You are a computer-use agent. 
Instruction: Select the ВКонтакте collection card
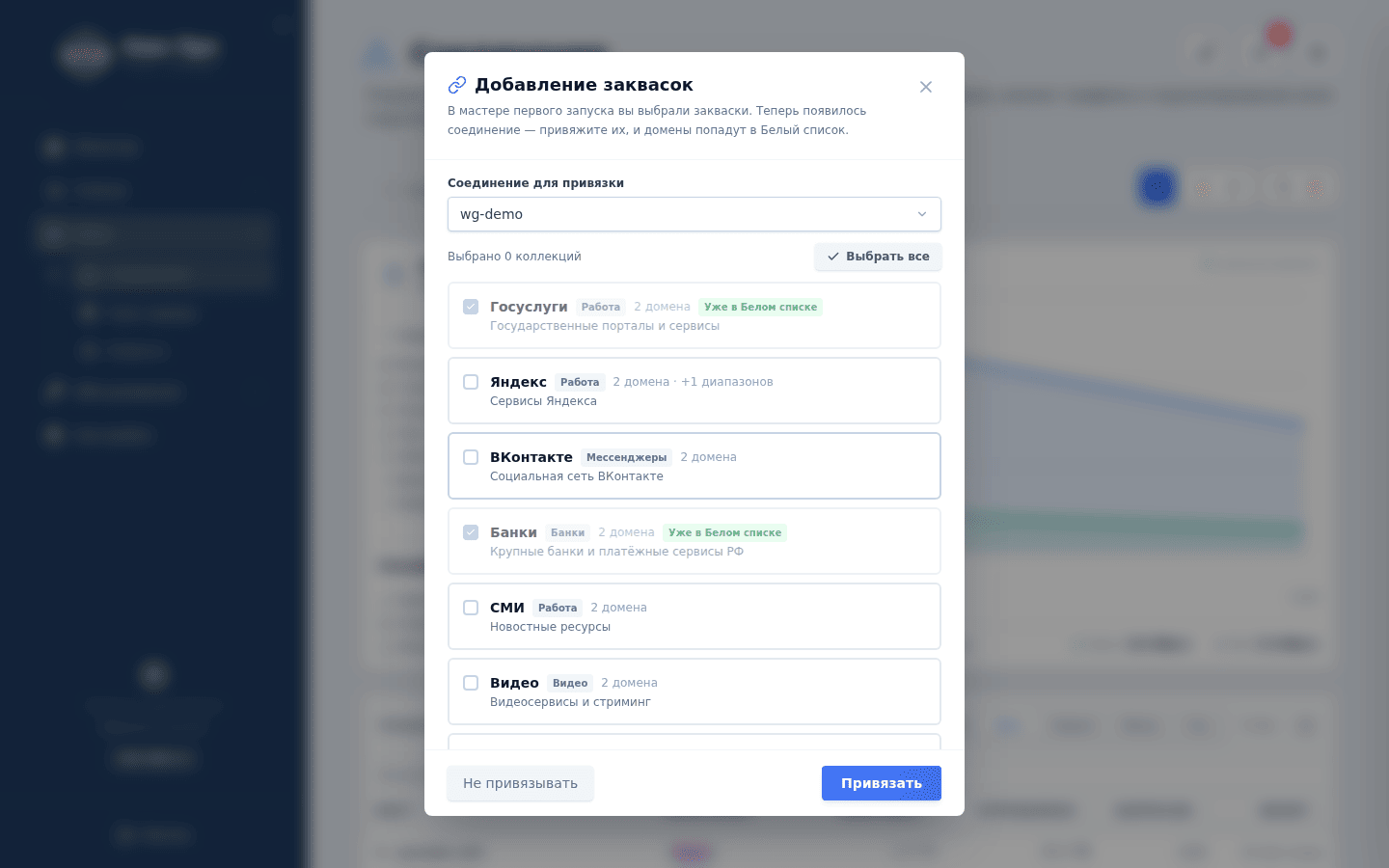694,466
